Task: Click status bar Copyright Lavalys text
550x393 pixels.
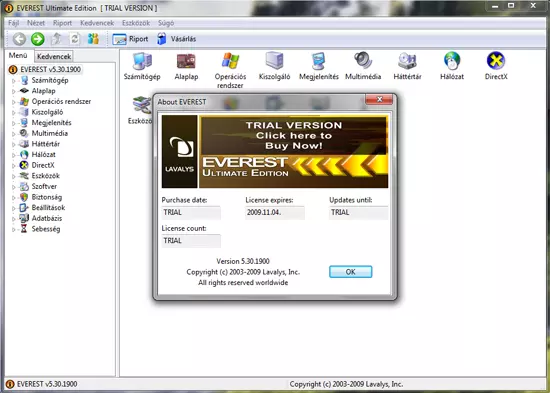Action: click(346, 384)
